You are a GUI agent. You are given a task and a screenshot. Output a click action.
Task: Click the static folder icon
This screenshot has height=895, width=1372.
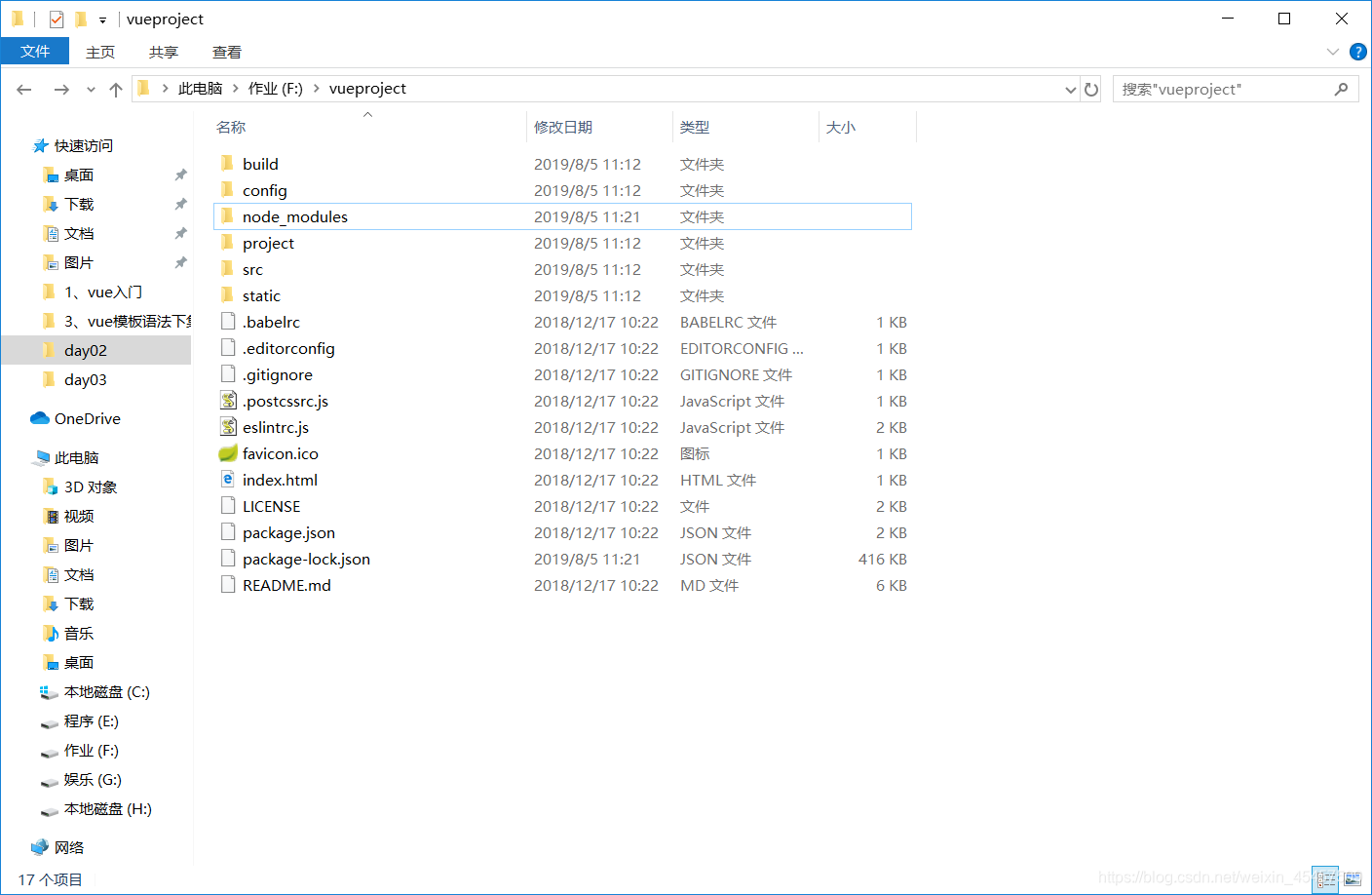pyautogui.click(x=227, y=294)
